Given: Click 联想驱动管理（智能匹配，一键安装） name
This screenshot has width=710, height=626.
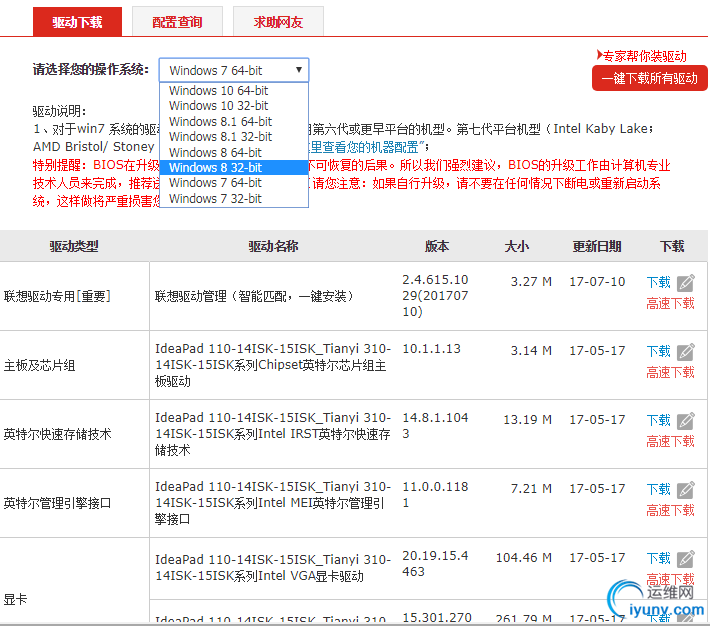Looking at the screenshot, I should [254, 296].
